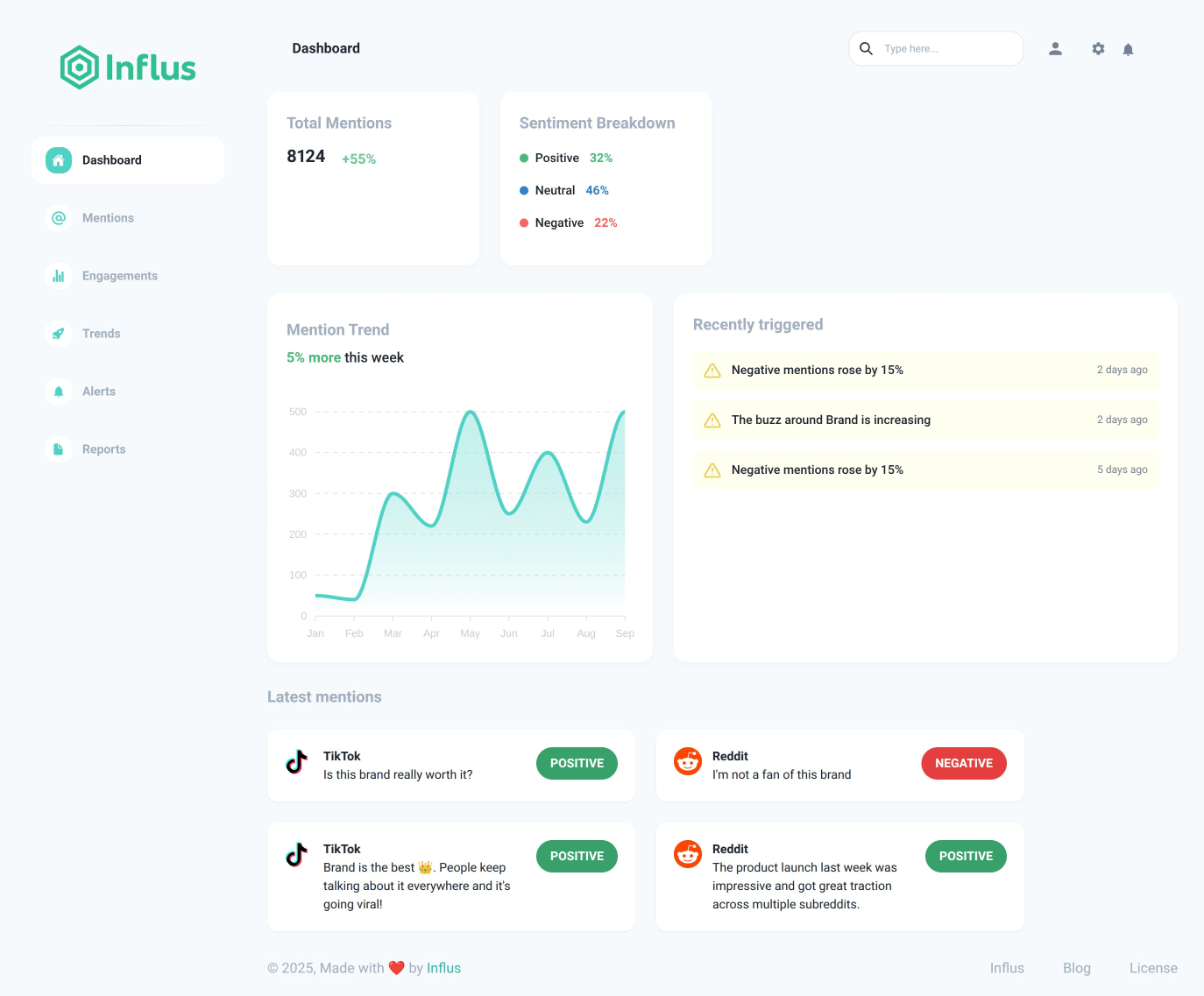Click the 'The buzz around Brand is increasing' alert
The height and width of the screenshot is (996, 1204).
pos(925,420)
